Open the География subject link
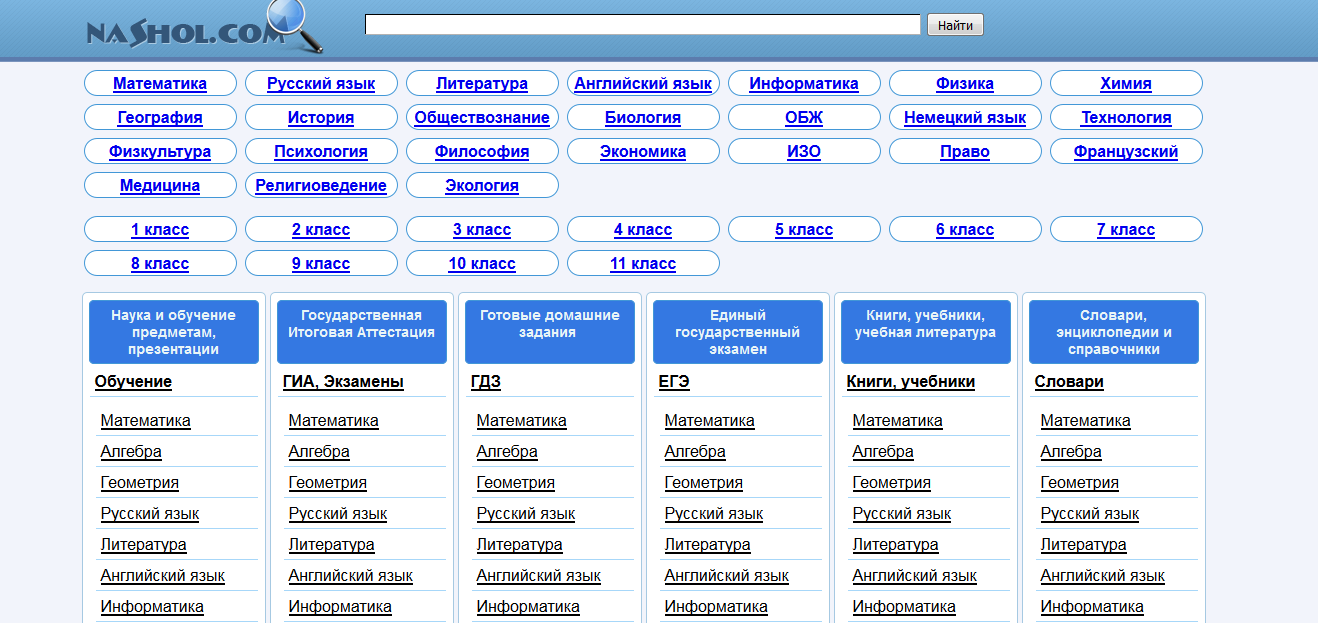This screenshot has width=1318, height=623. 160,118
